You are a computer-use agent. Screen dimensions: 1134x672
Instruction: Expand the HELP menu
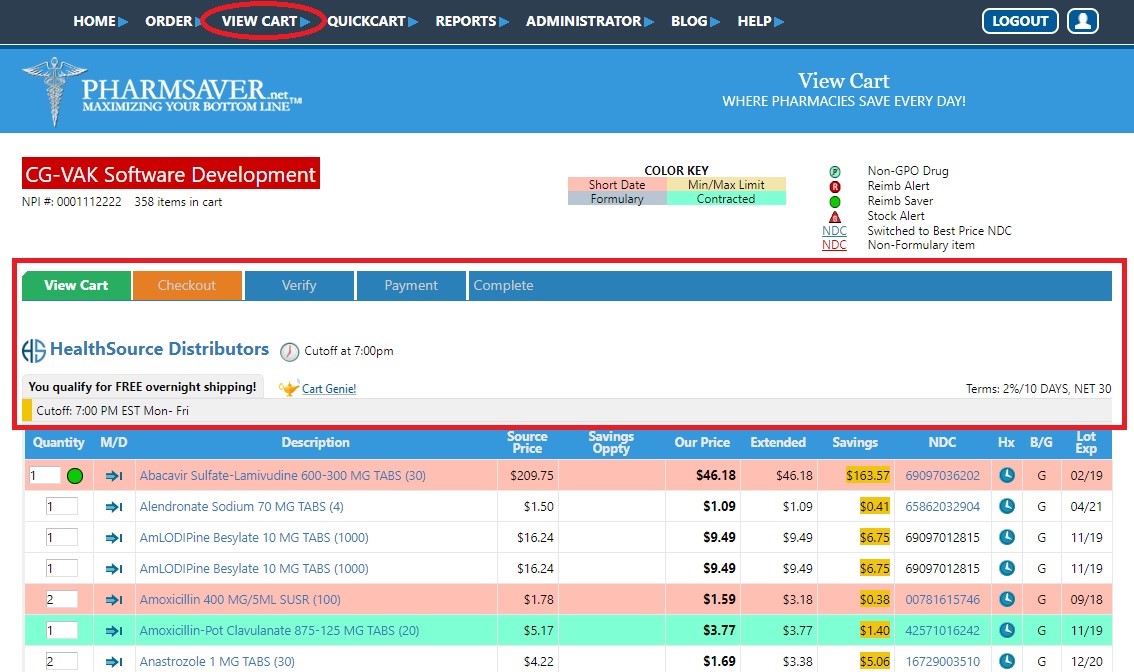point(760,21)
